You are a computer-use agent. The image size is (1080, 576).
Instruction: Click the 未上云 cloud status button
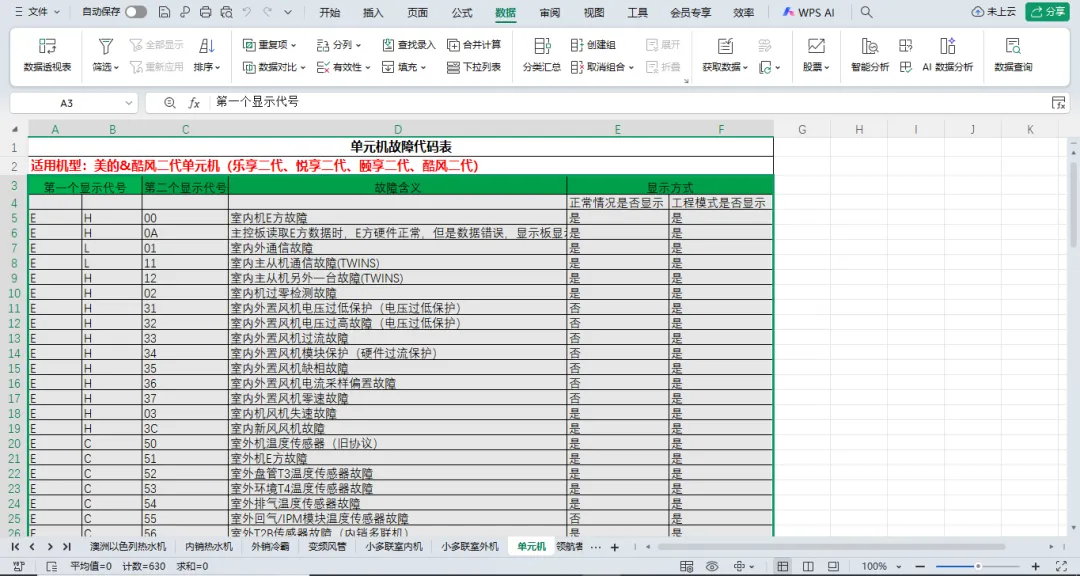point(995,12)
